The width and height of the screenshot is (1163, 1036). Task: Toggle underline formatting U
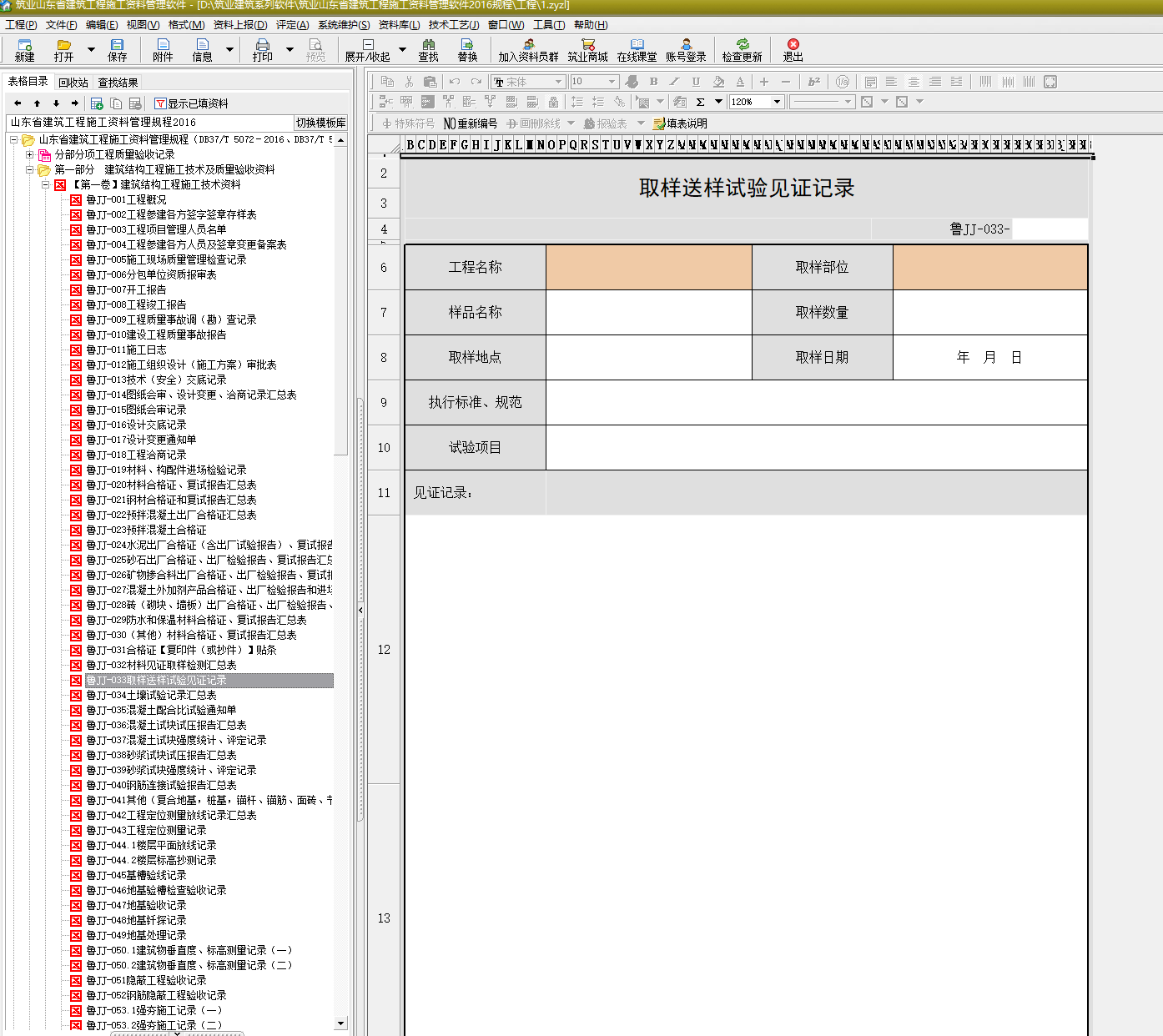(696, 82)
